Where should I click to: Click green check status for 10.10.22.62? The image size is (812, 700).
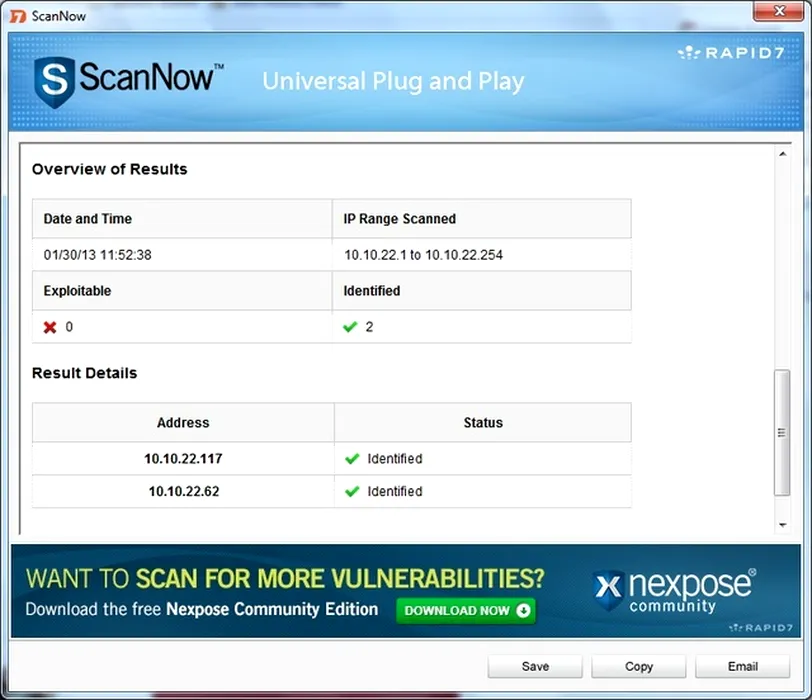pos(352,492)
